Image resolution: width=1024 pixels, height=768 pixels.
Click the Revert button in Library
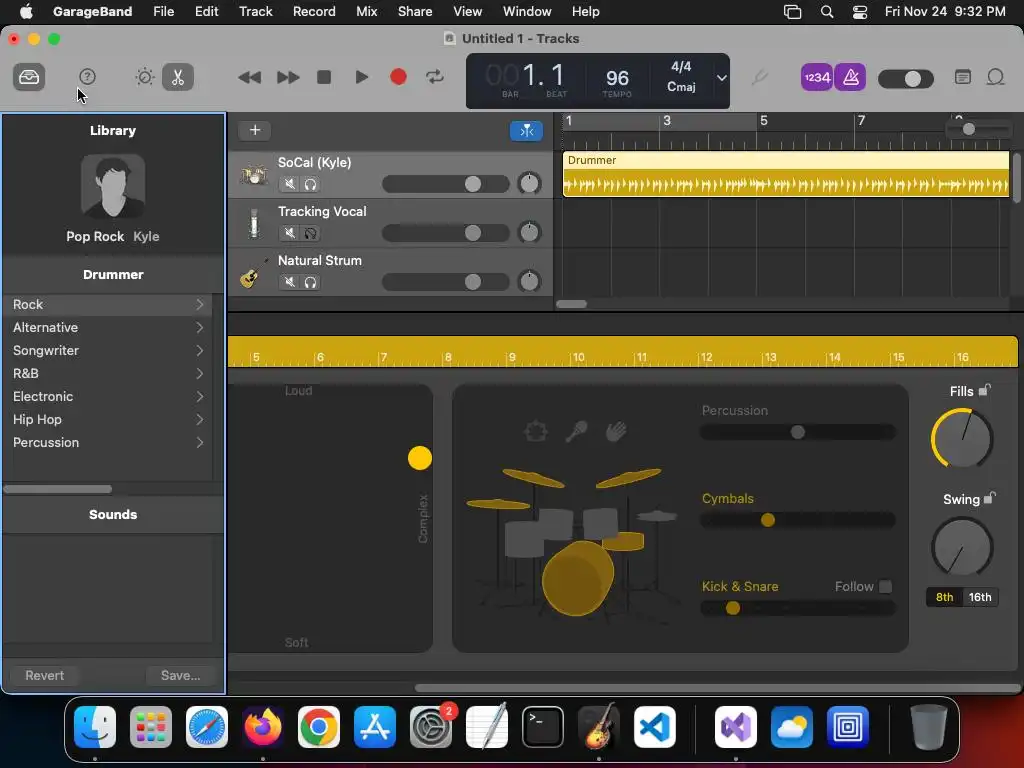pos(44,675)
